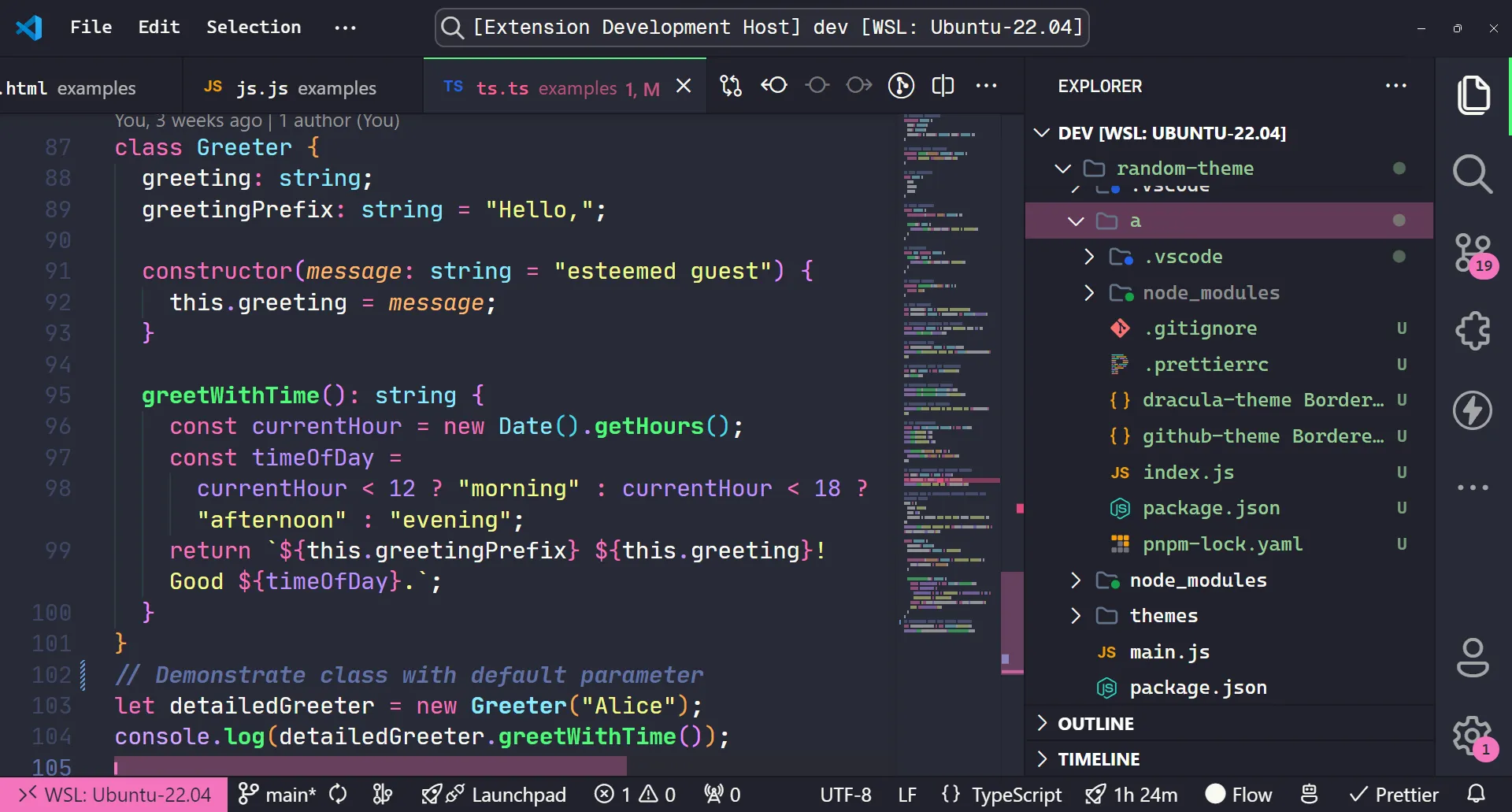Open the .prettierrc file
1512x812 pixels.
(x=1228, y=365)
